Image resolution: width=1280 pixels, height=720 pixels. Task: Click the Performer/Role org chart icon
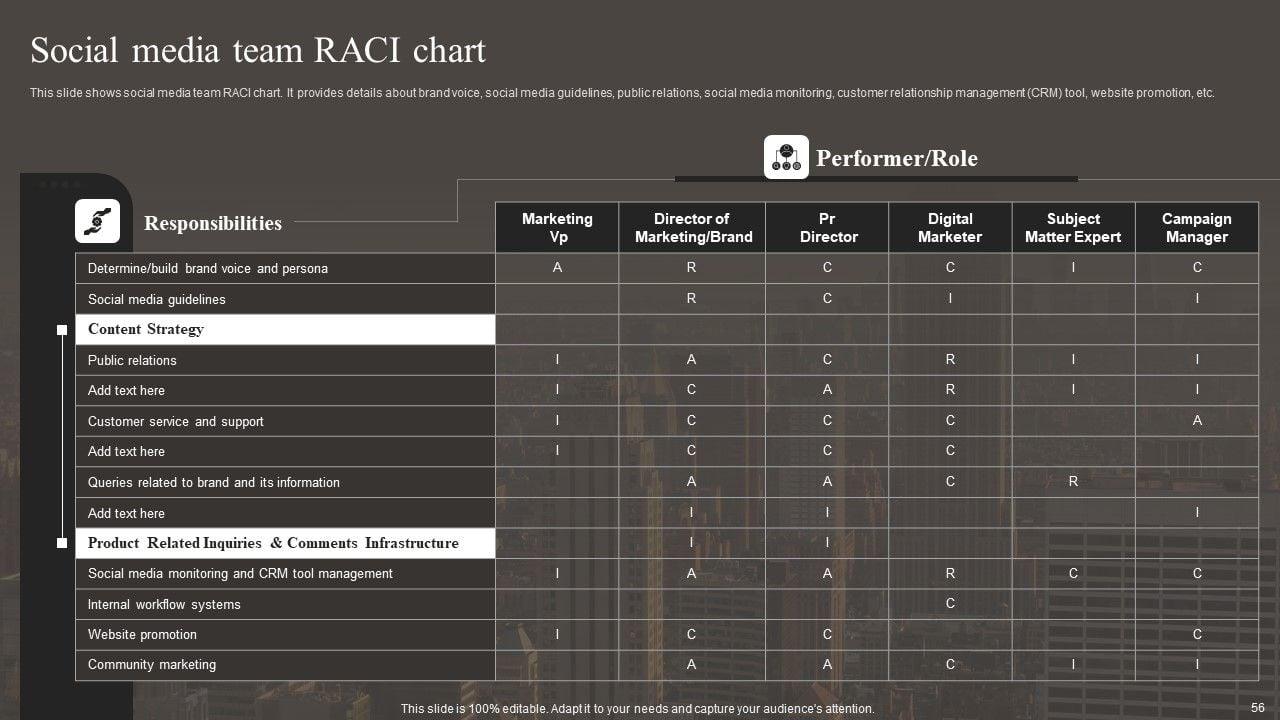(x=786, y=157)
